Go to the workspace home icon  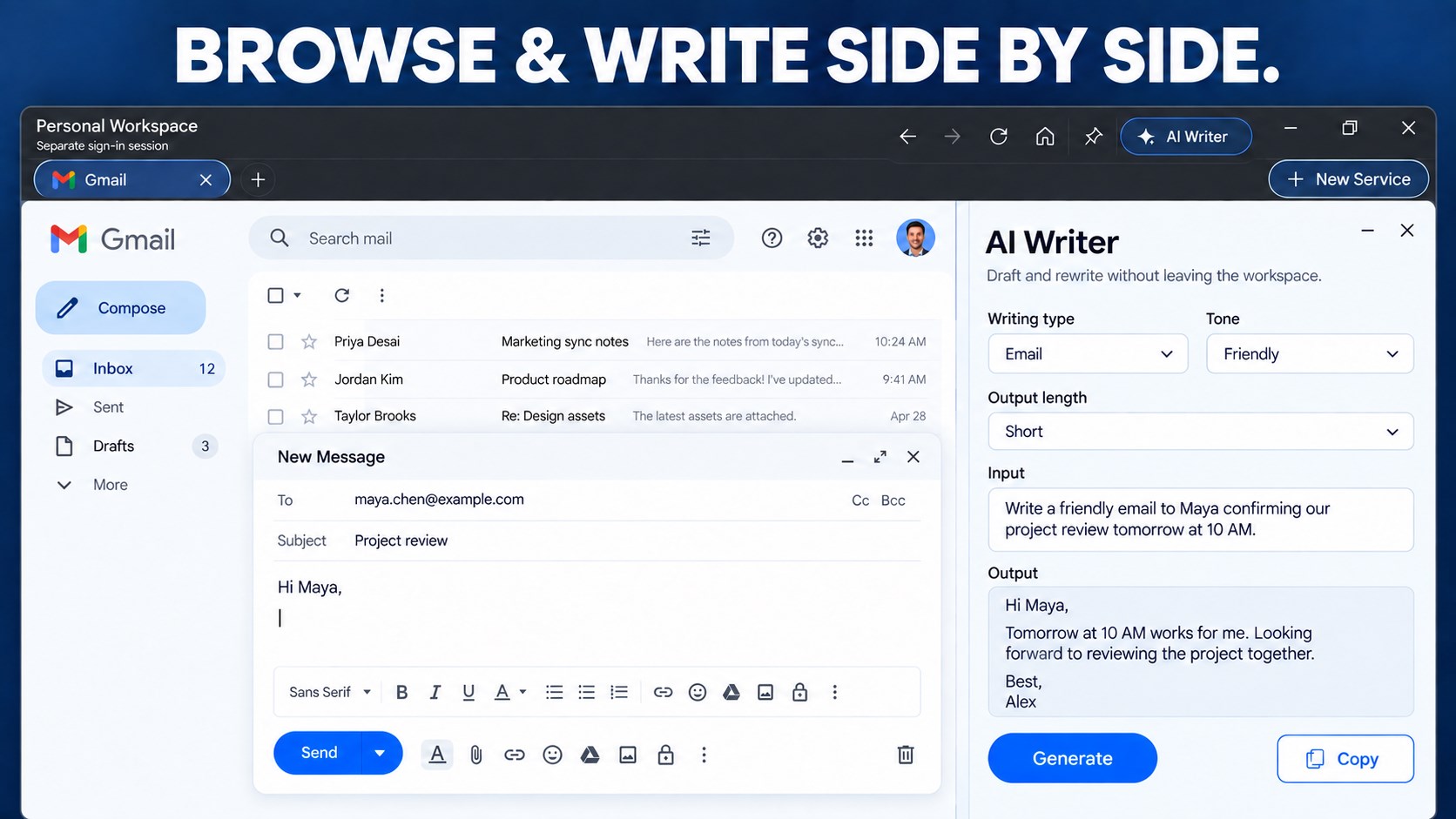(x=1045, y=137)
